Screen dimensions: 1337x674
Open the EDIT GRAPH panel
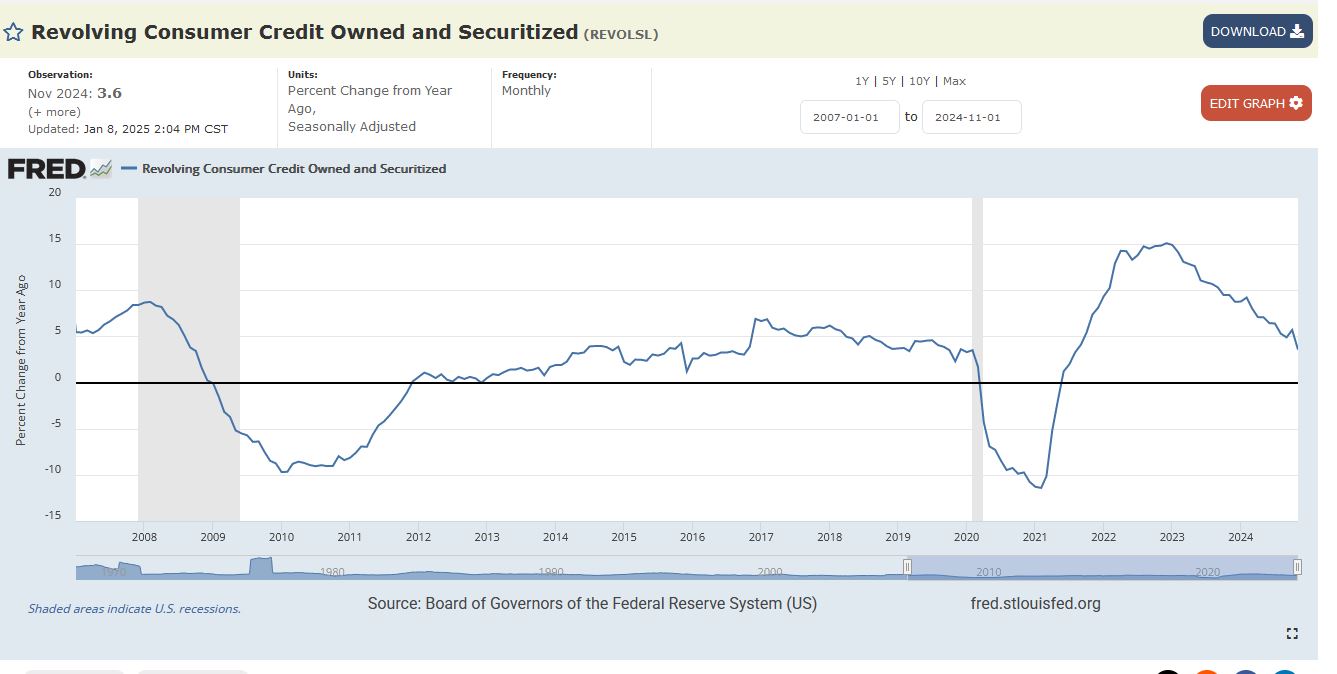click(x=1255, y=103)
